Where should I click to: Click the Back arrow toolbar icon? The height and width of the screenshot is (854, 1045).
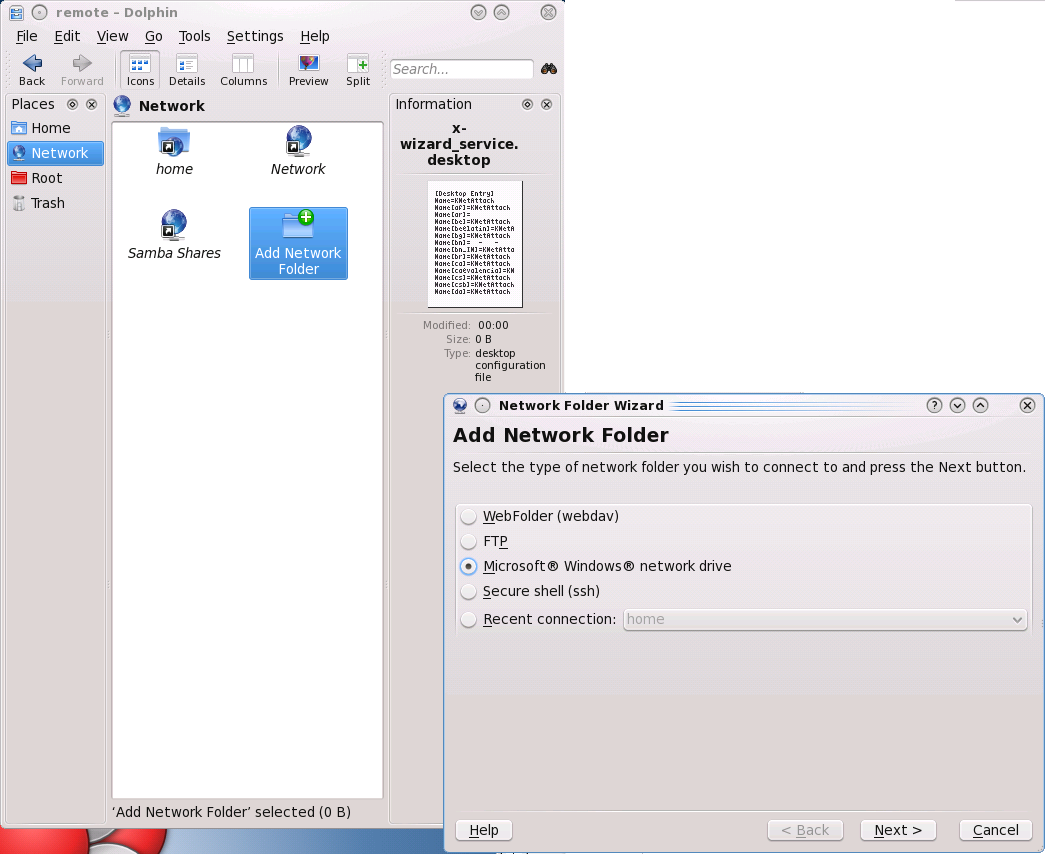coord(32,64)
